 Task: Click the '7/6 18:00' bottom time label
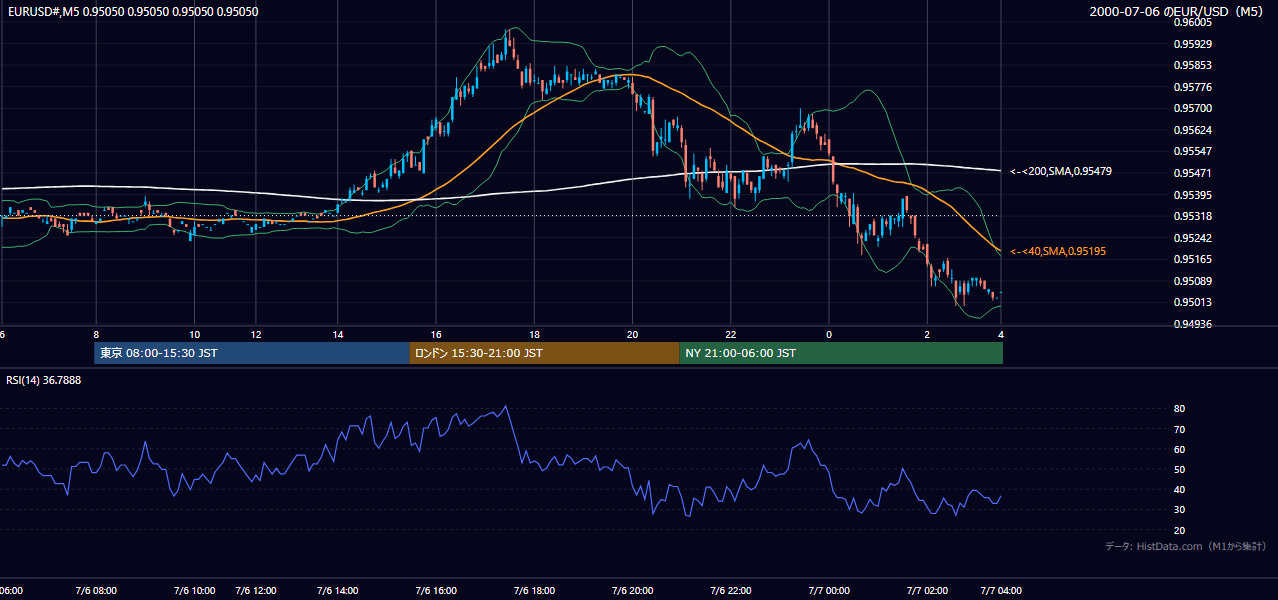[534, 591]
